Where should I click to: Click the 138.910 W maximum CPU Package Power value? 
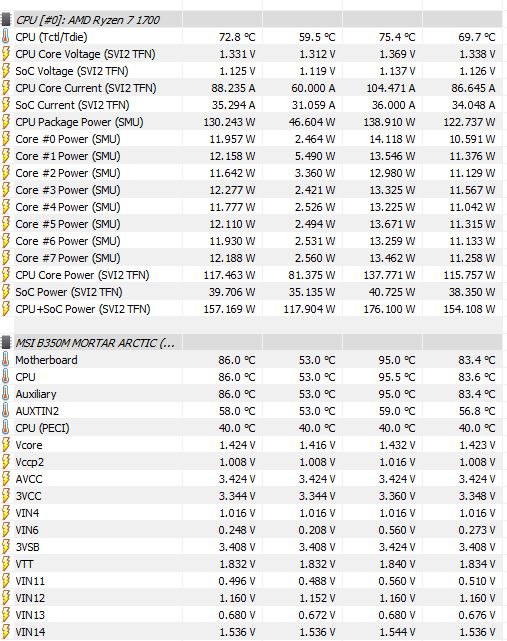pos(389,122)
